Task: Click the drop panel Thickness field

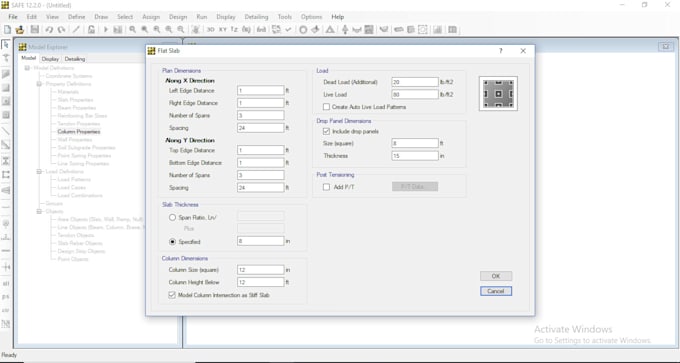Action: 415,156
